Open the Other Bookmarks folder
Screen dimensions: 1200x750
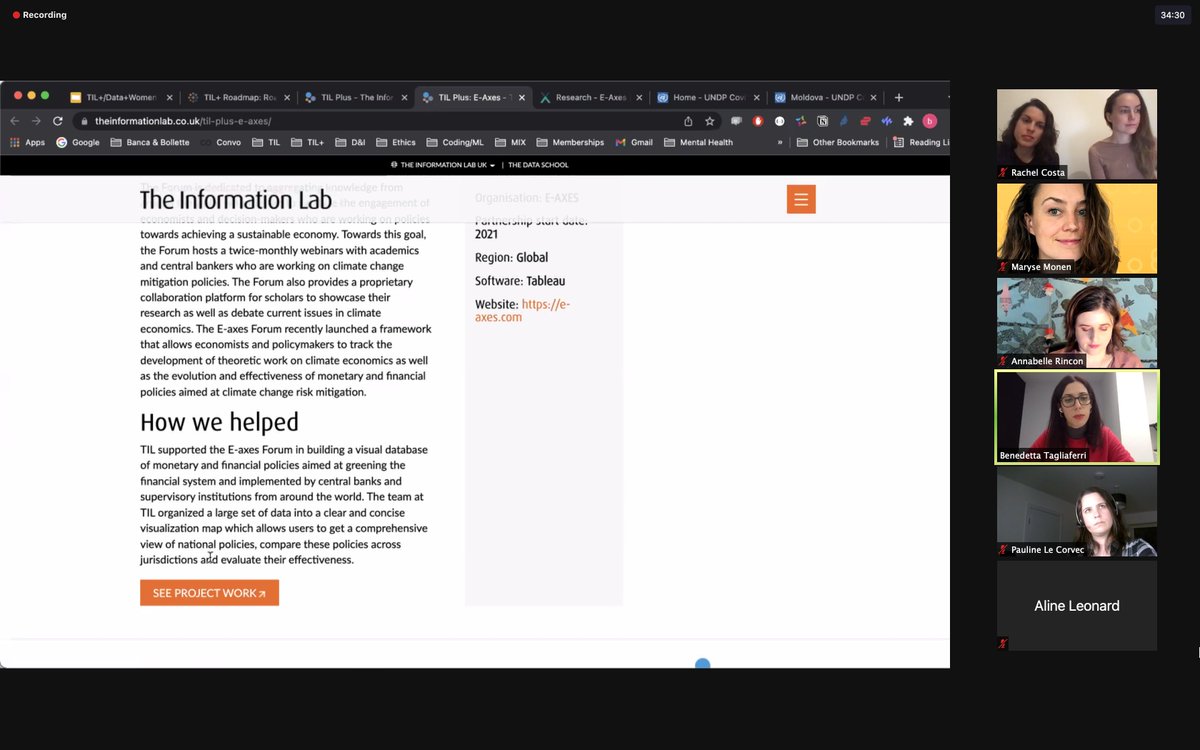tap(838, 142)
